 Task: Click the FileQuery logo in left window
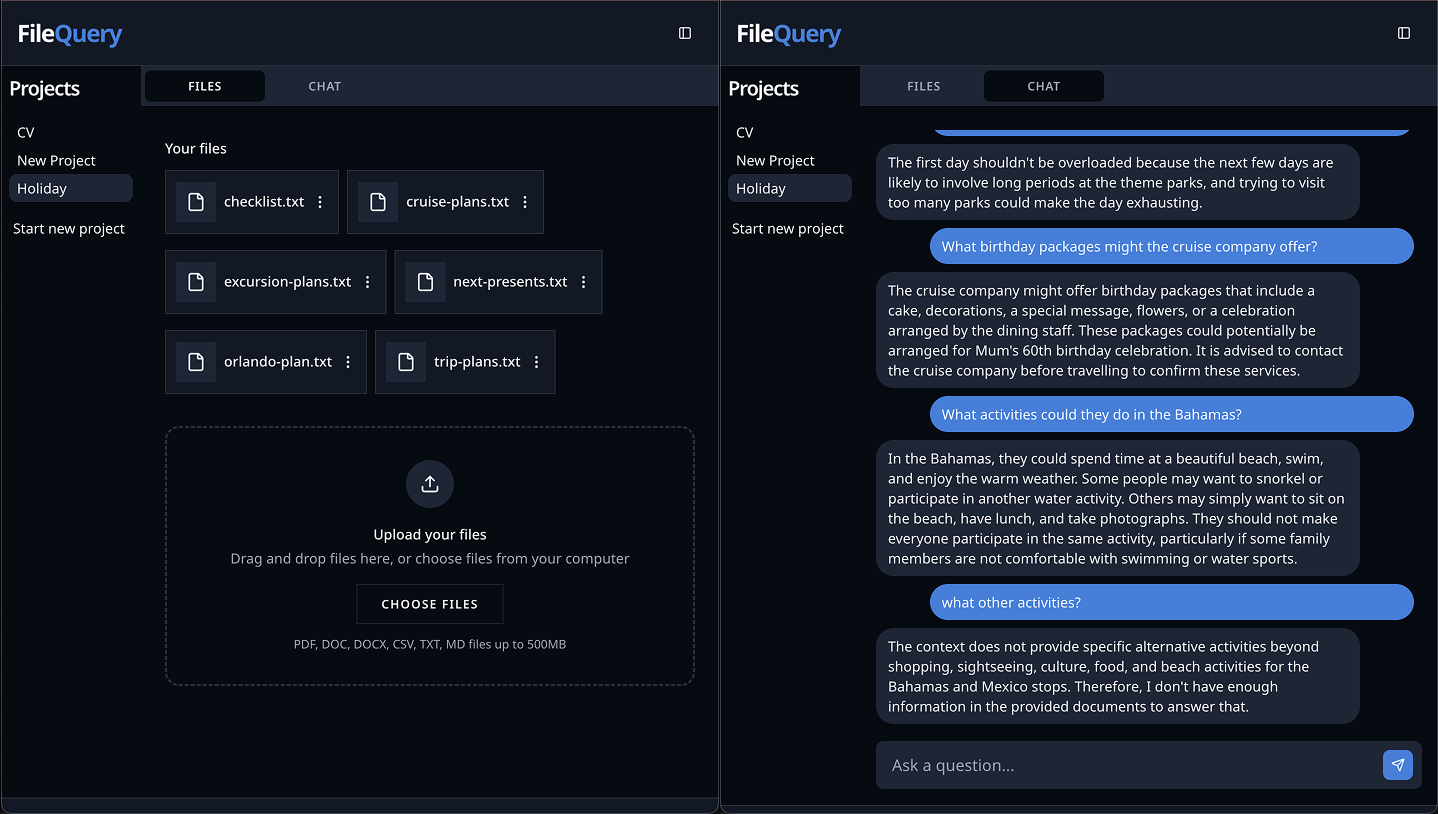pyautogui.click(x=70, y=34)
